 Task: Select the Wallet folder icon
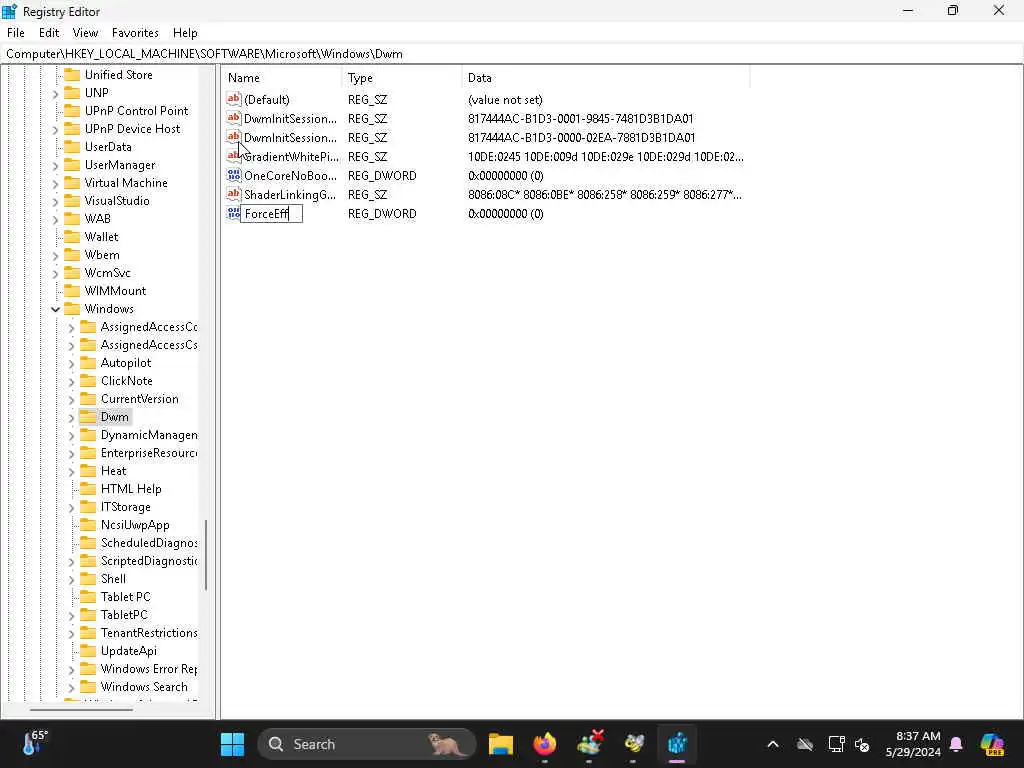click(72, 236)
